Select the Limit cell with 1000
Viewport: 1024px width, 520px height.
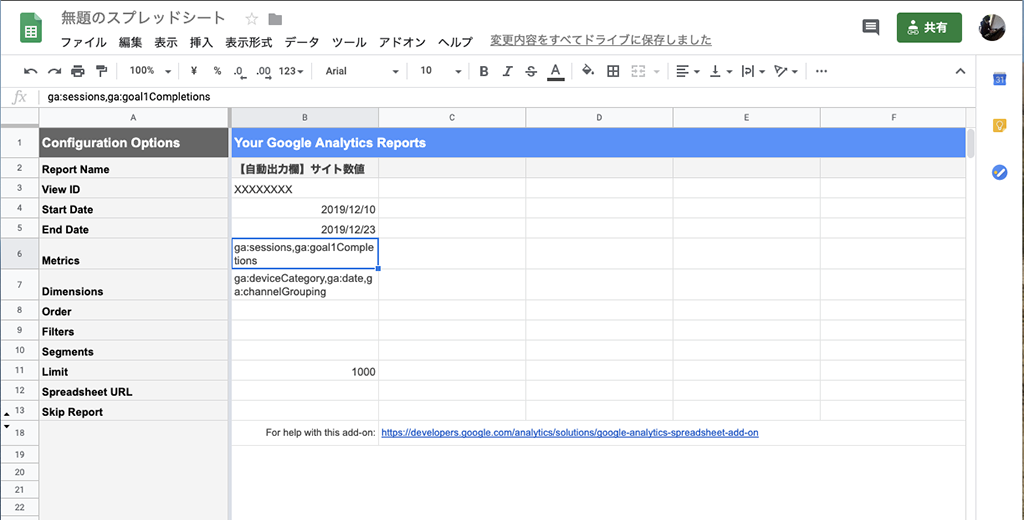click(305, 372)
